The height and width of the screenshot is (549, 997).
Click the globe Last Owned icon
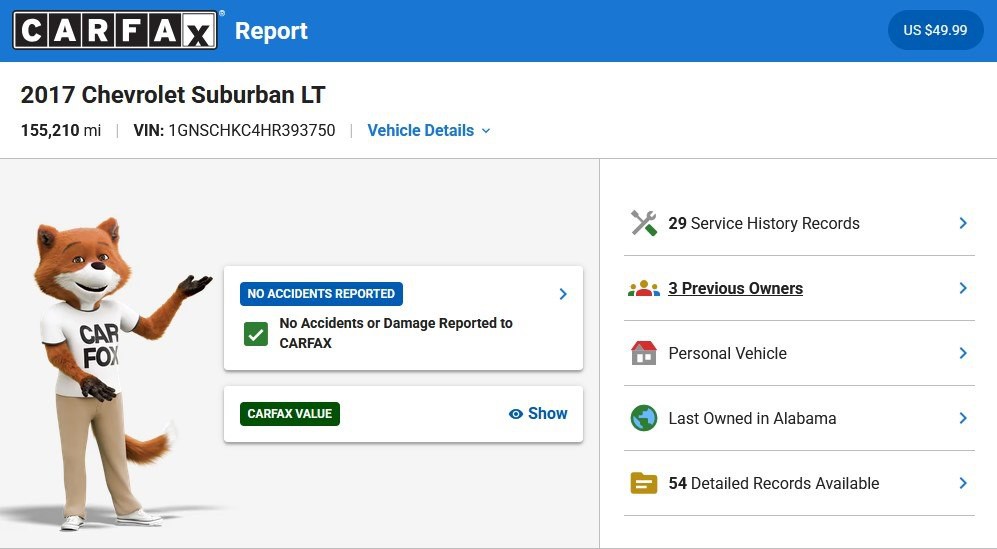[643, 419]
